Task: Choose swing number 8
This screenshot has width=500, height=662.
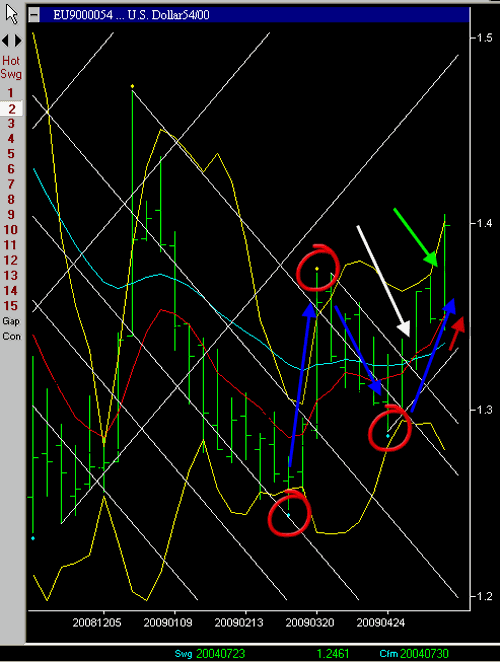Action: [11, 199]
